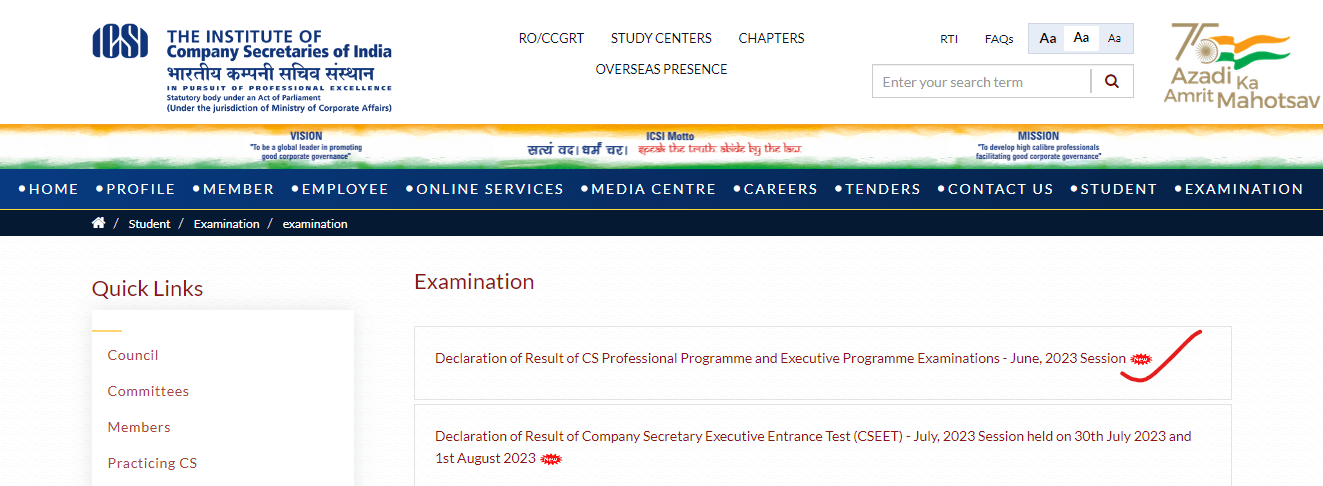Select the smallest Aa font size

(1115, 38)
